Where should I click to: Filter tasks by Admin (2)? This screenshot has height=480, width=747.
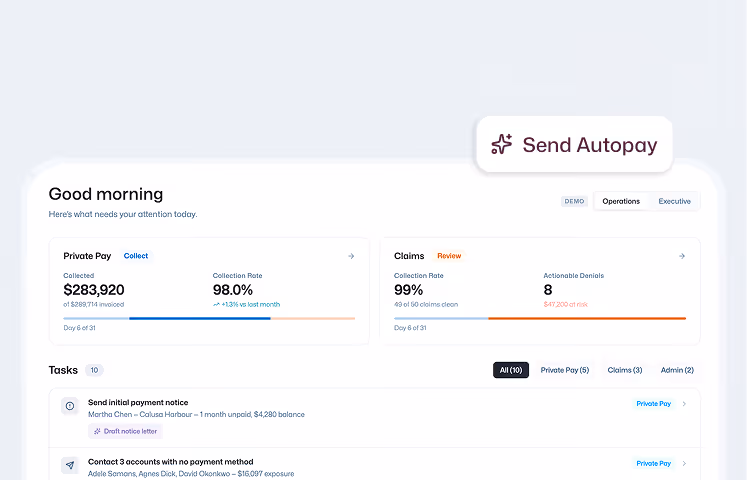675,370
